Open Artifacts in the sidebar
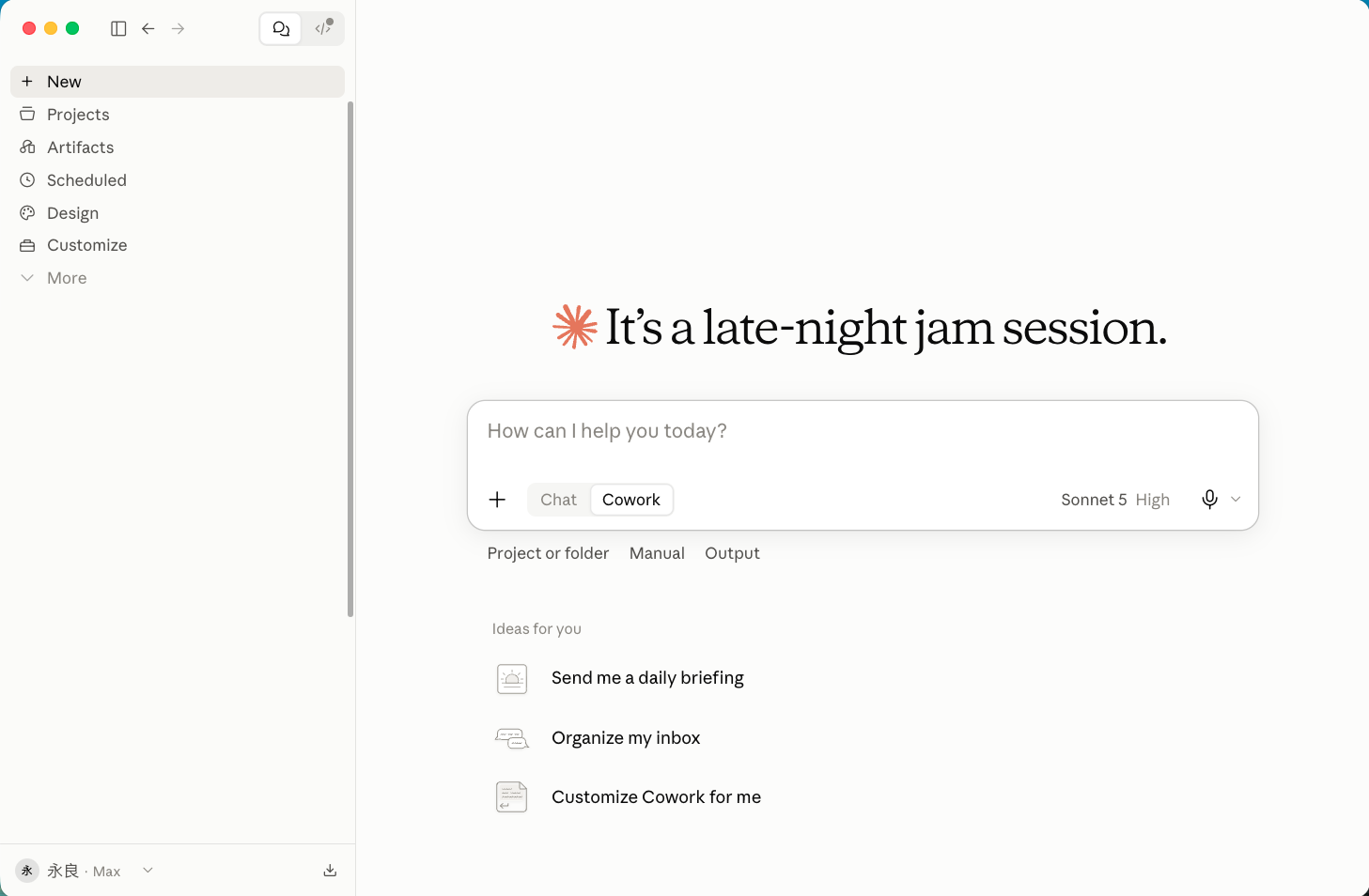The width and height of the screenshot is (1369, 896). [178, 147]
